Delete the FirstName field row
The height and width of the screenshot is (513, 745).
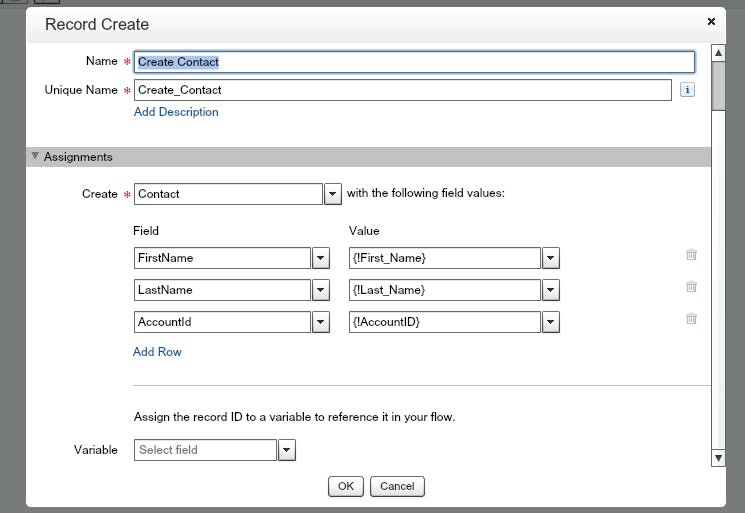(x=691, y=255)
